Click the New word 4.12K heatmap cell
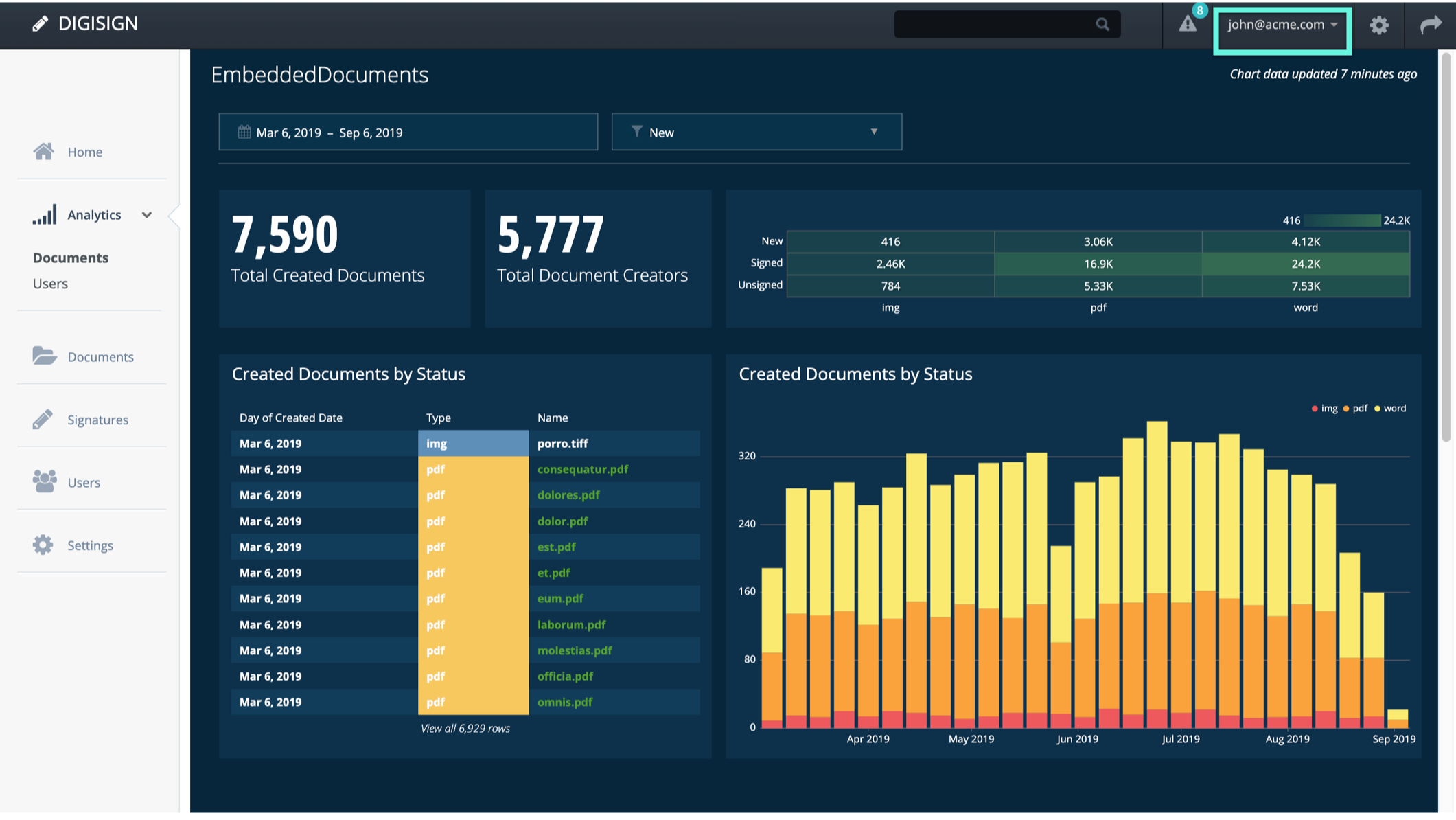The image size is (1456, 820). (1306, 242)
